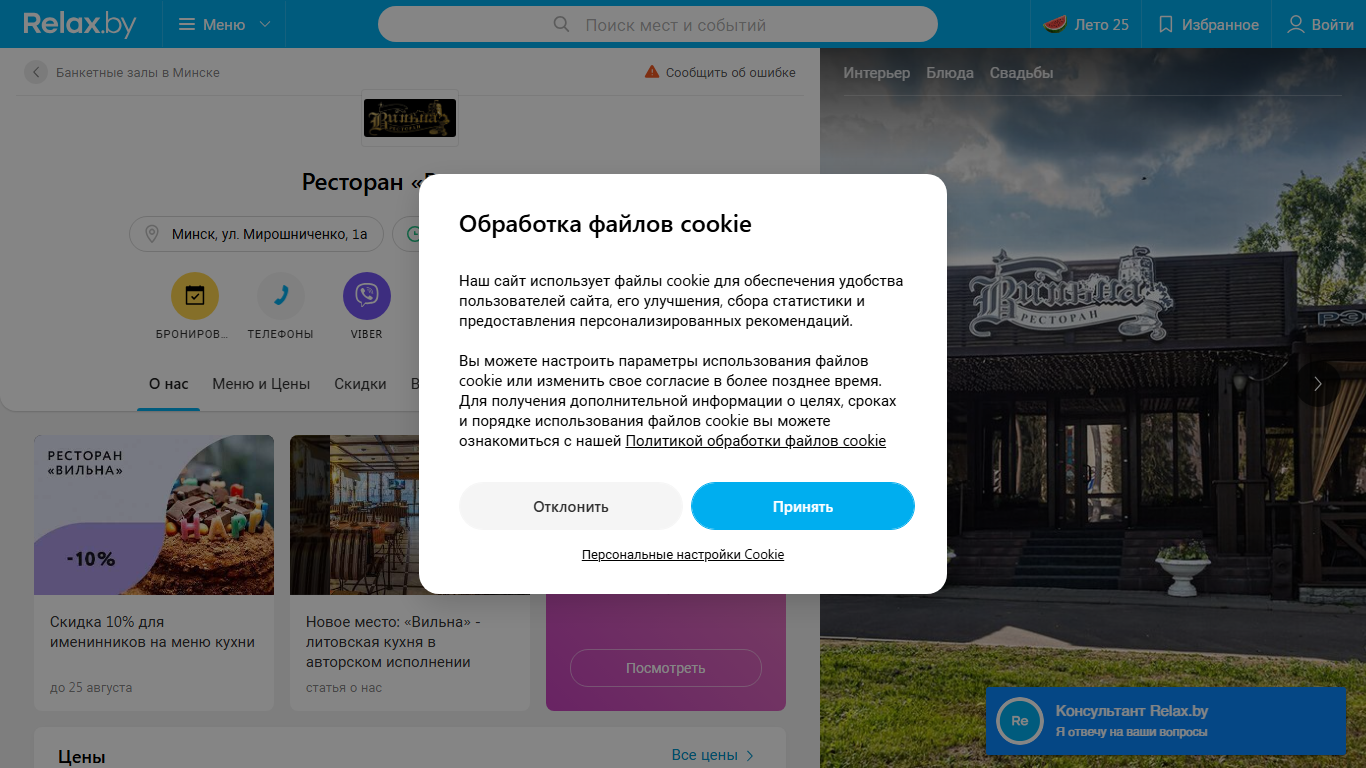Select the Свадьбы photo tab

[1022, 73]
